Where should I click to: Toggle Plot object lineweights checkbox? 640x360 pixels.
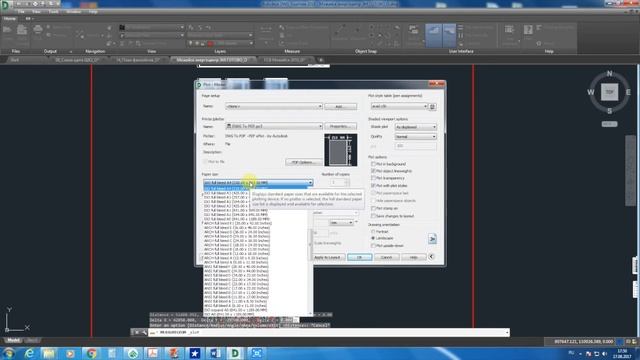tap(373, 171)
